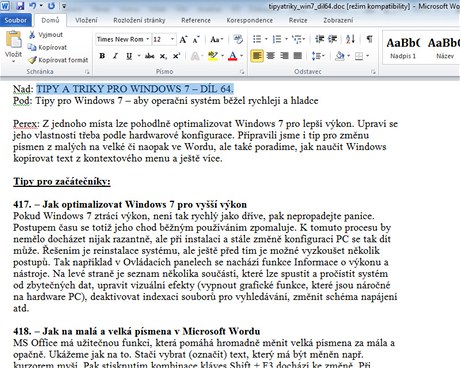Screen dimensions: 460x368
Task: Toggle subscript formatting
Action: coord(163,56)
